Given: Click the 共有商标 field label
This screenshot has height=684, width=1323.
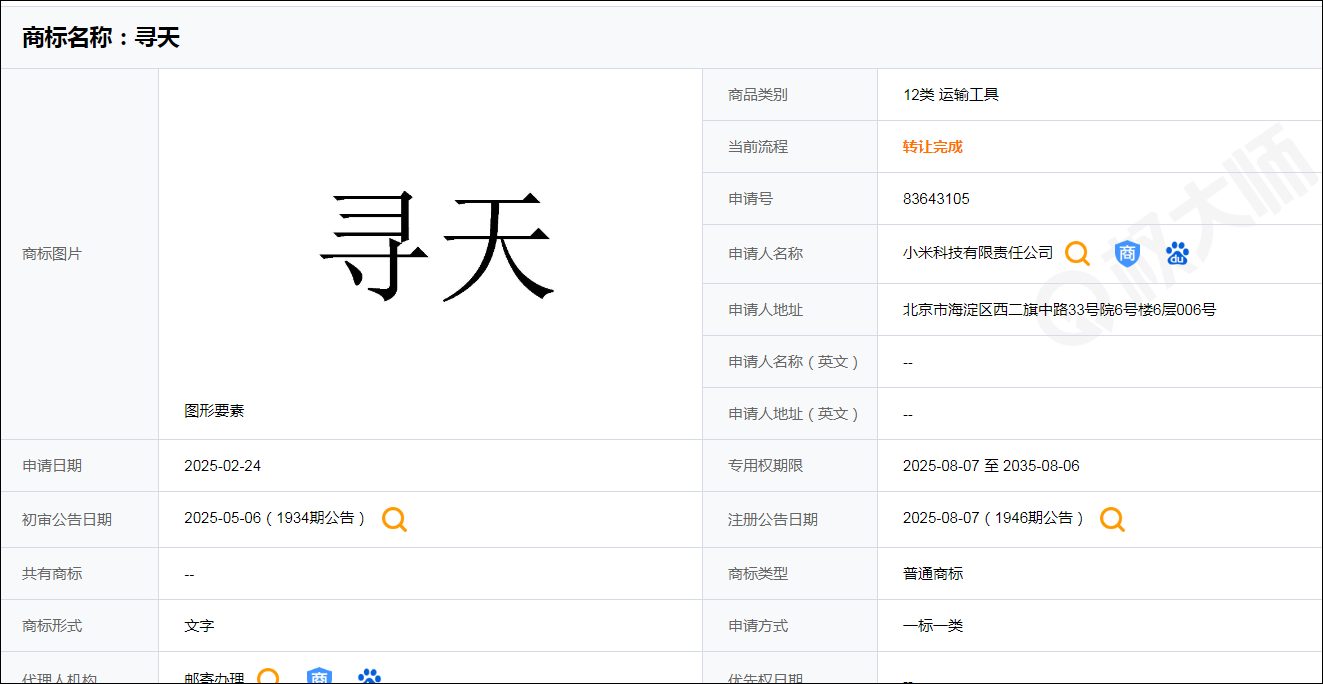Looking at the screenshot, I should (52, 574).
